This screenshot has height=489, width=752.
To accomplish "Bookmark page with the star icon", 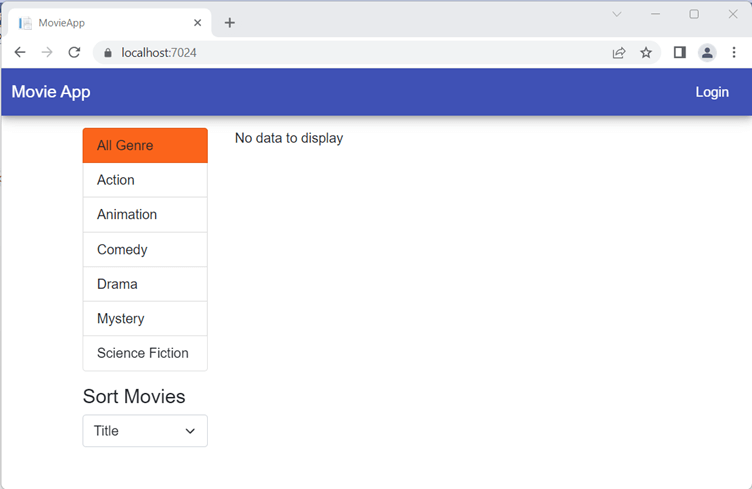I will [x=646, y=53].
